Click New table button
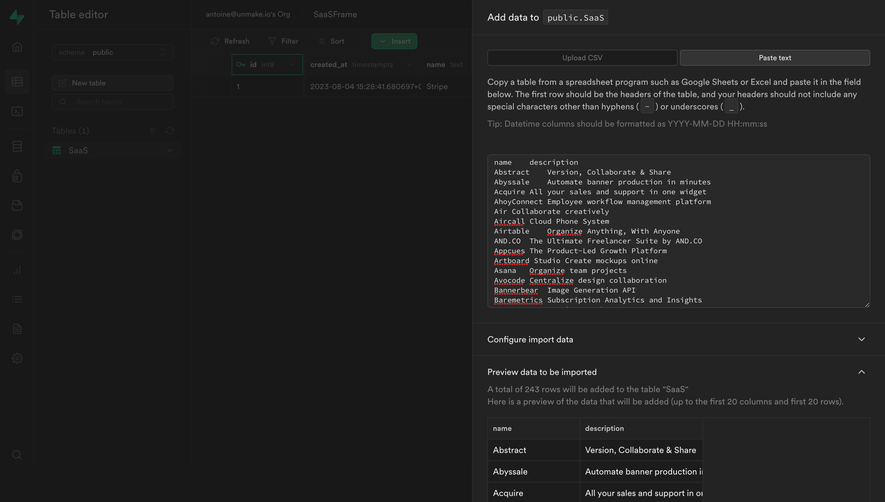Viewport: 885px width, 502px height. [112, 83]
